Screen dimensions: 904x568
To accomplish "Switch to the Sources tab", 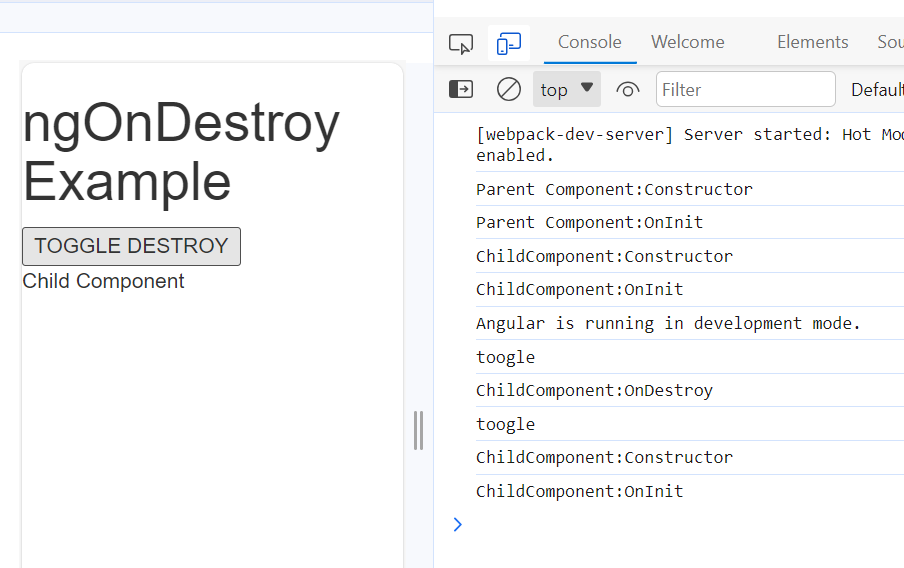I will click(x=890, y=42).
